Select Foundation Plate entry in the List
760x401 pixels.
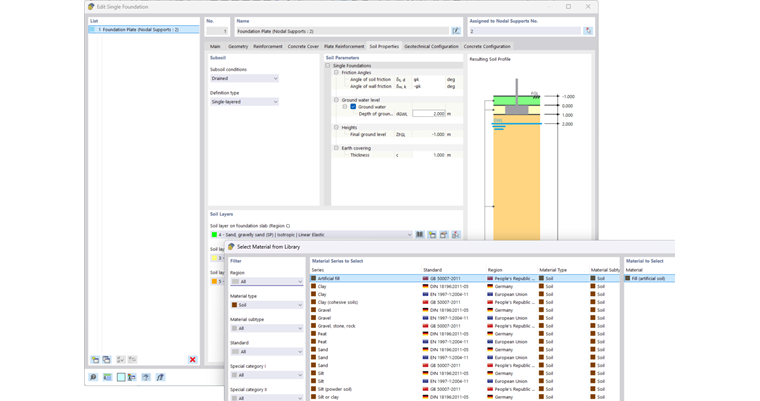143,30
